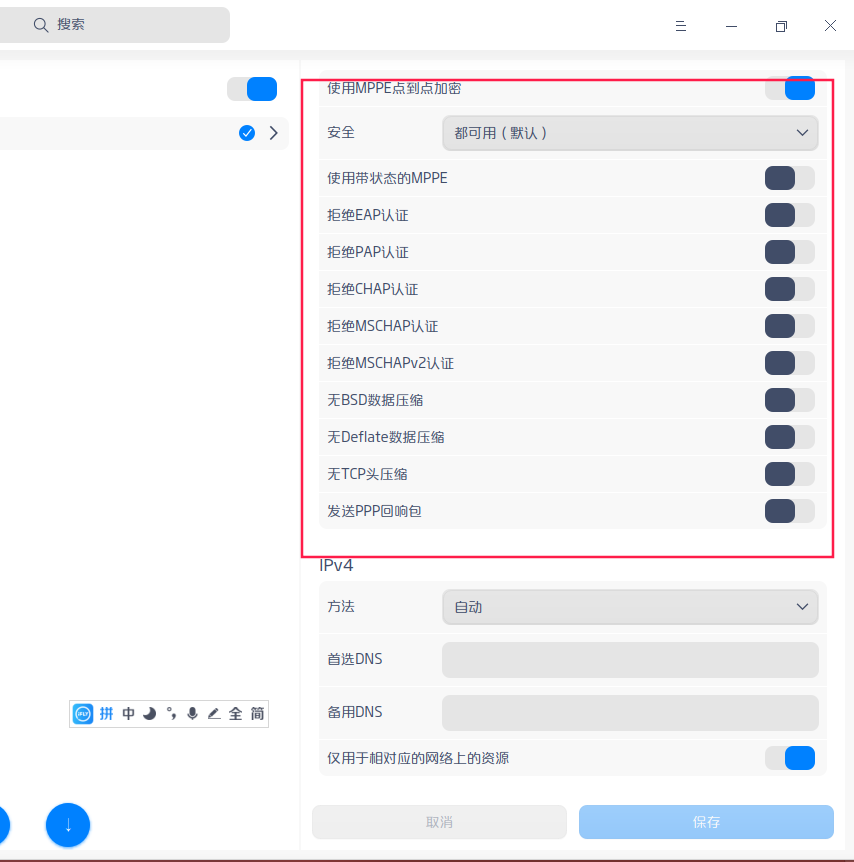Toggle simplified 简 icon
Viewport: 854px width, 862px height.
coord(257,714)
